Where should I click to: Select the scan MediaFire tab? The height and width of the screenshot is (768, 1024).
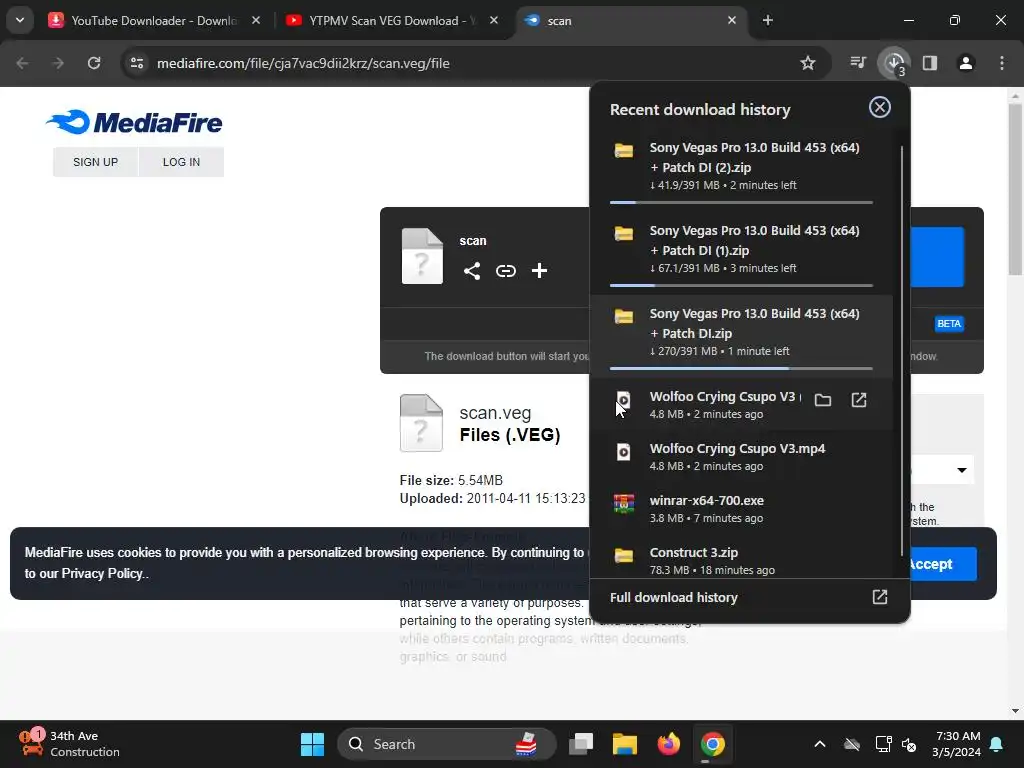coord(631,20)
